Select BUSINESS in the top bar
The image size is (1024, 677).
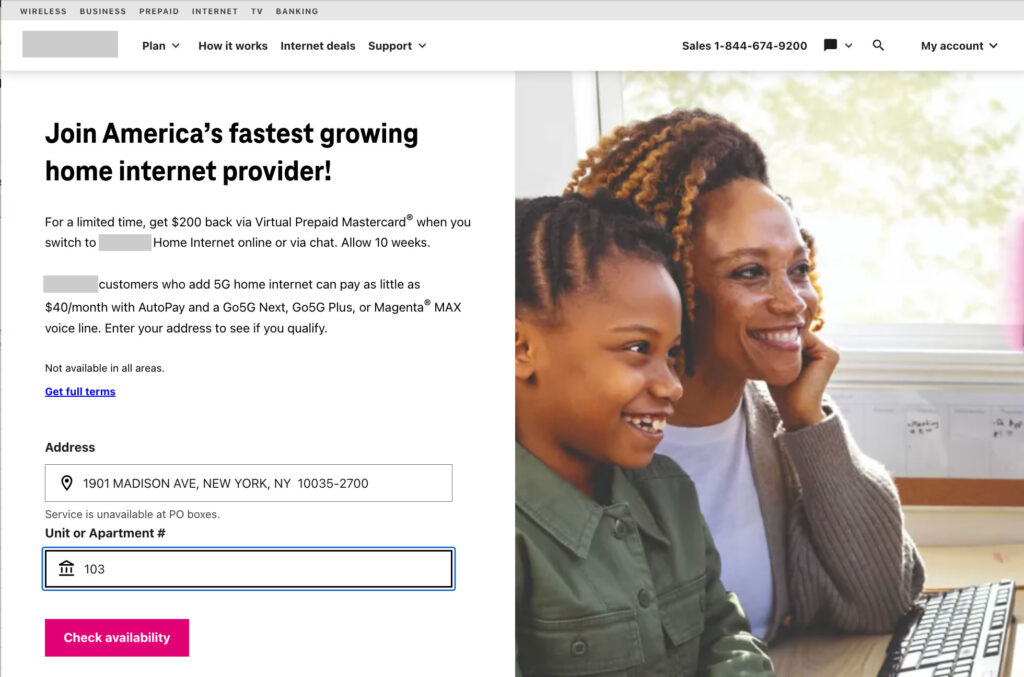tap(103, 11)
